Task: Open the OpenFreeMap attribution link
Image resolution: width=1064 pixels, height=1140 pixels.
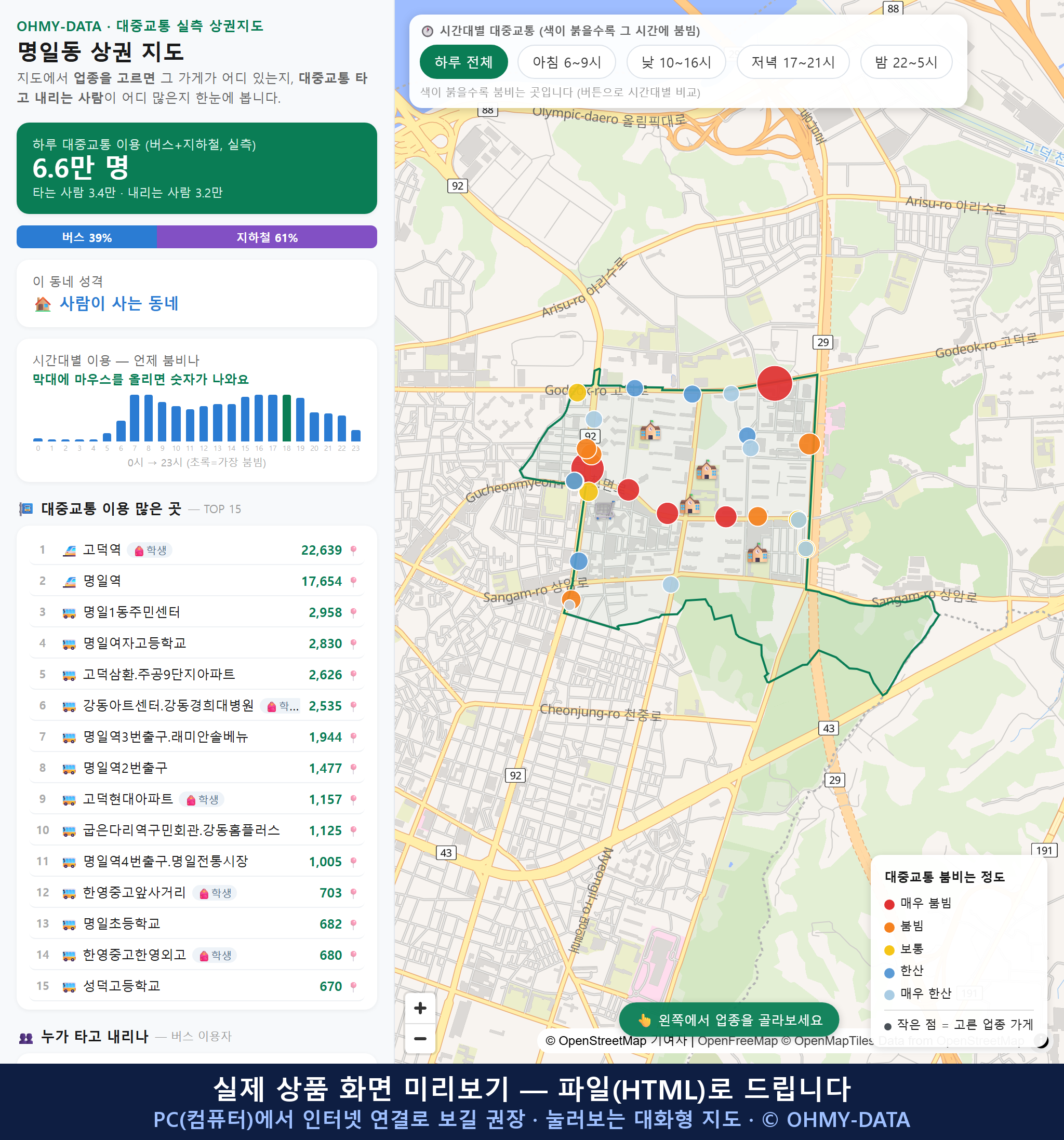Action: pyautogui.click(x=738, y=1041)
